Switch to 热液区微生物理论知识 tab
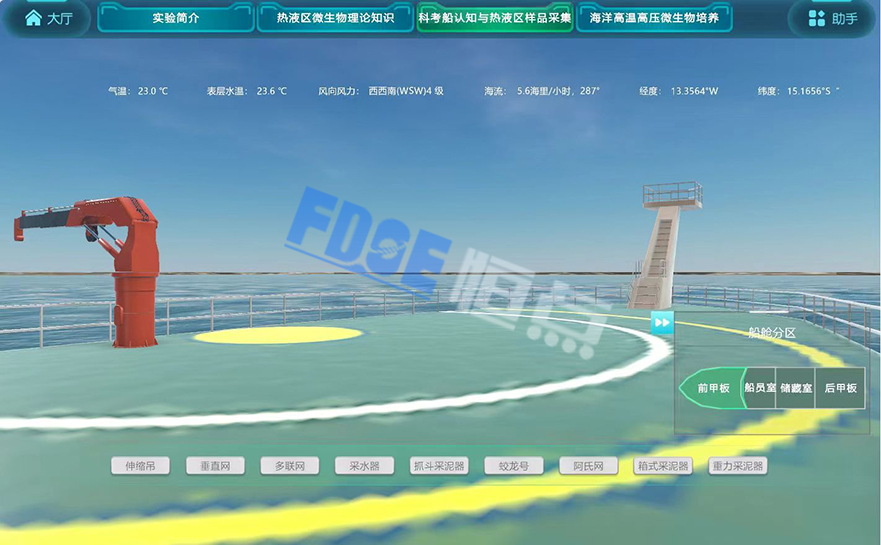 (335, 18)
